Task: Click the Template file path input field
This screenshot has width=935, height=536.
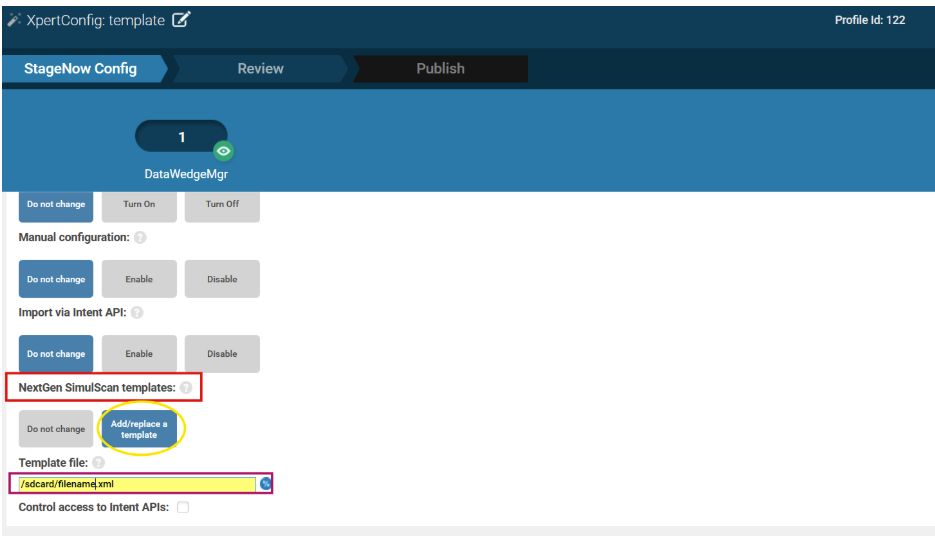Action: [x=137, y=484]
